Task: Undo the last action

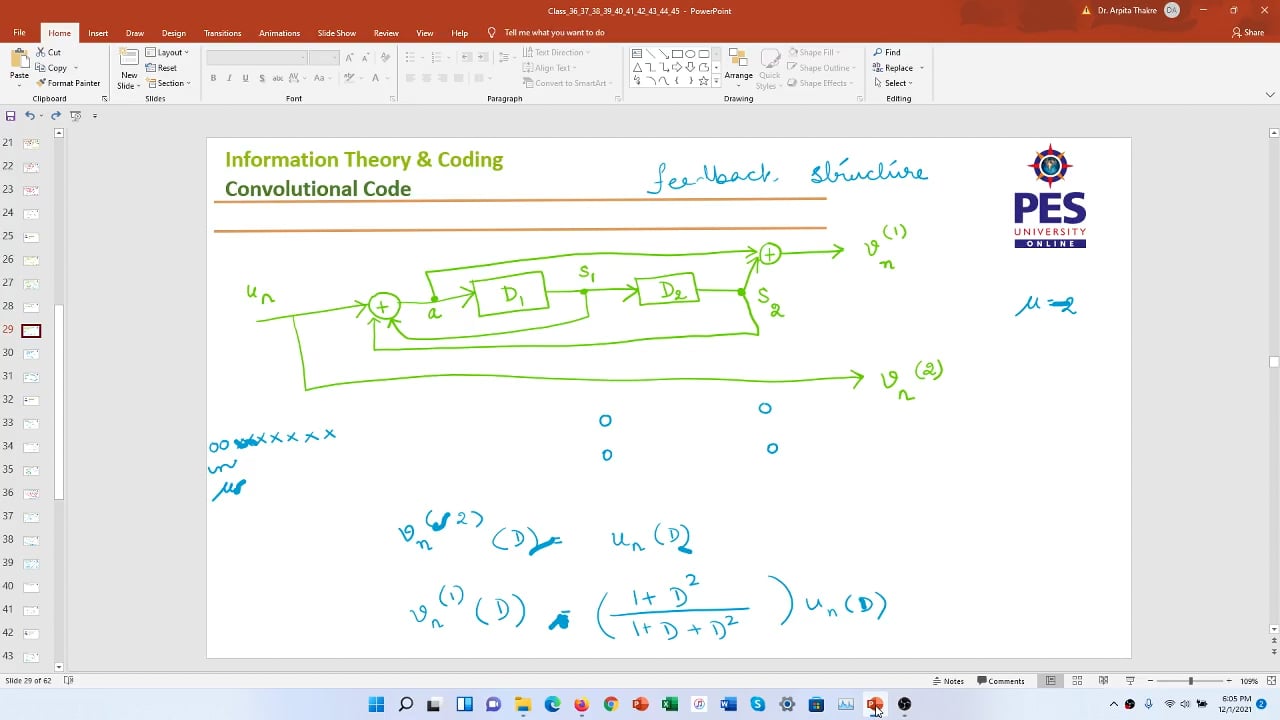Action: click(x=30, y=116)
